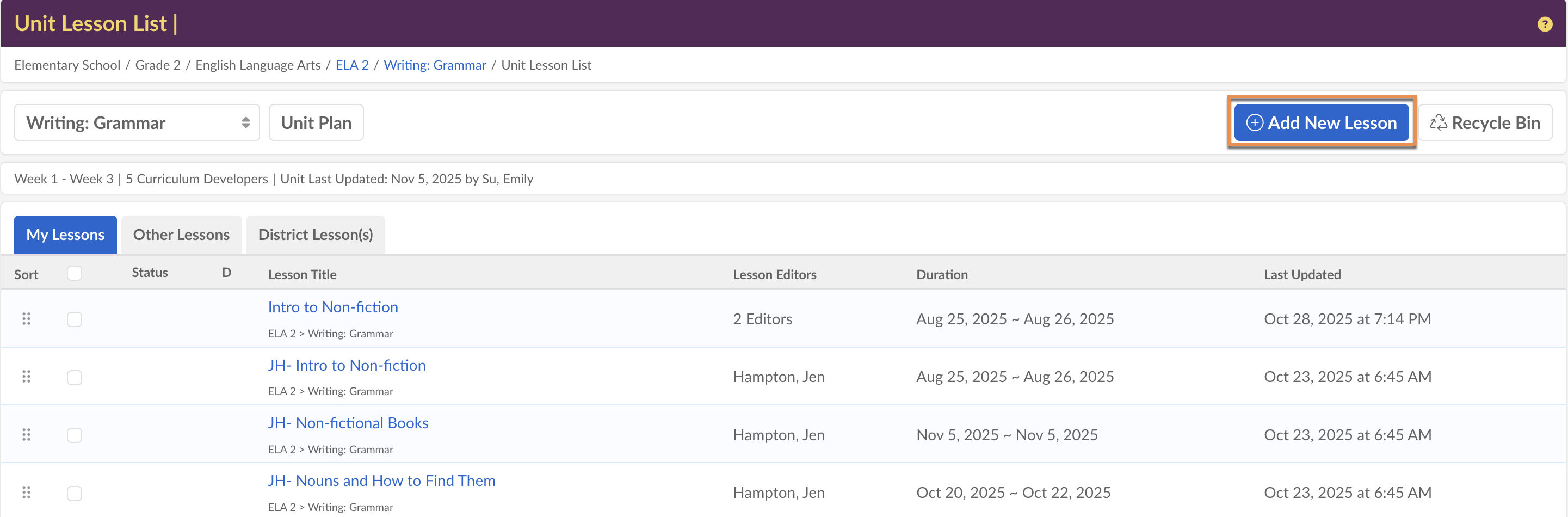Viewport: 1568px width, 517px height.
Task: Click the yellow help question mark icon
Action: pyautogui.click(x=1544, y=24)
